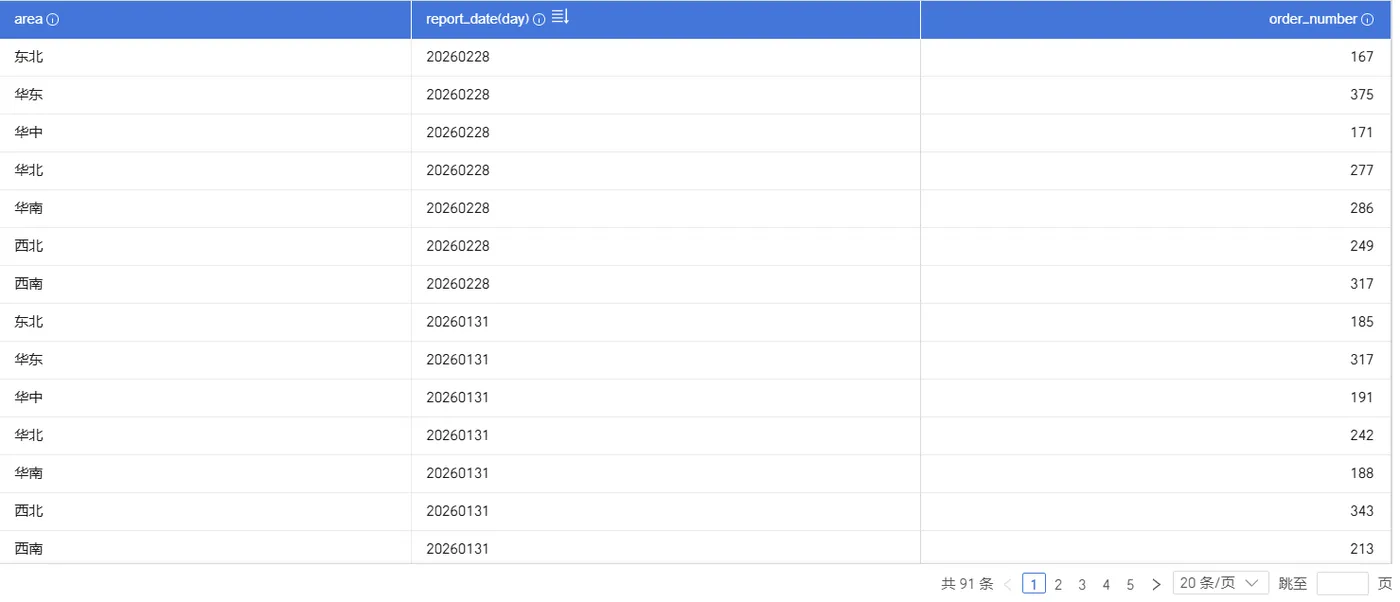The image size is (1400, 602).
Task: Click the 华南 cell dated 20260131
Action: [x=29, y=473]
